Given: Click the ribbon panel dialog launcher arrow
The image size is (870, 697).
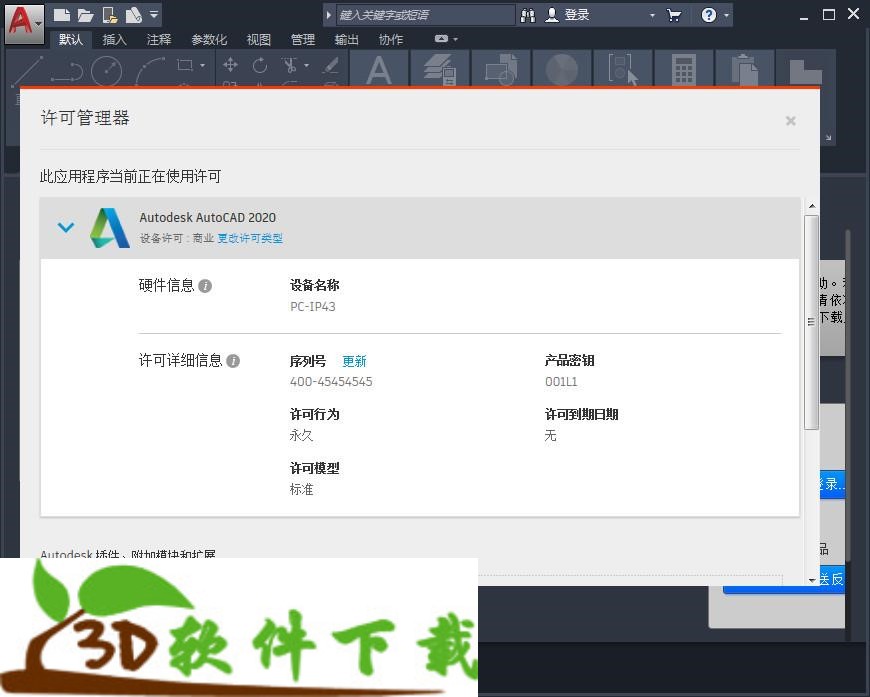Looking at the screenshot, I should [828, 137].
